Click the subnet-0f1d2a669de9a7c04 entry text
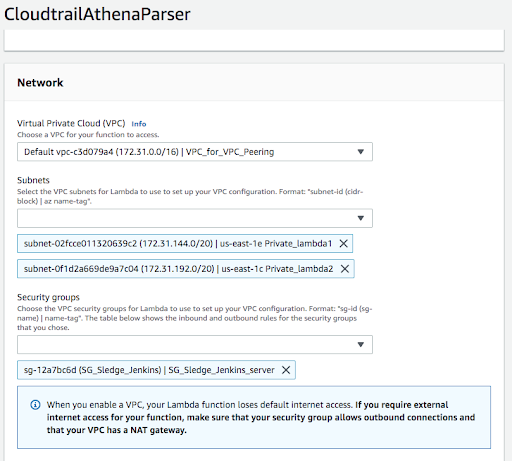This screenshot has height=461, width=512. [178, 269]
